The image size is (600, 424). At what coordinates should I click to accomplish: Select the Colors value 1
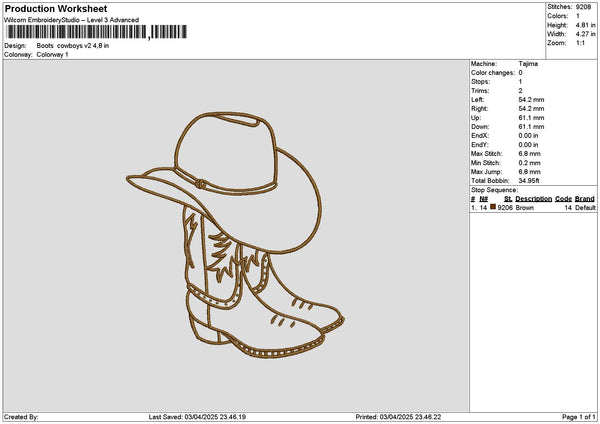pos(578,16)
